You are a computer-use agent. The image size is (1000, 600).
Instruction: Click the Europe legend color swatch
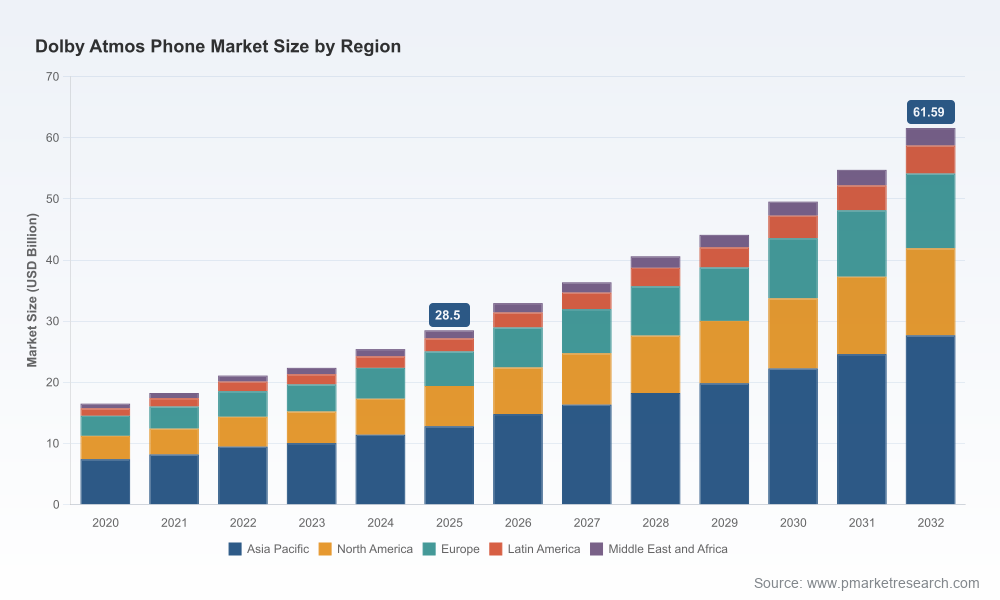point(429,549)
